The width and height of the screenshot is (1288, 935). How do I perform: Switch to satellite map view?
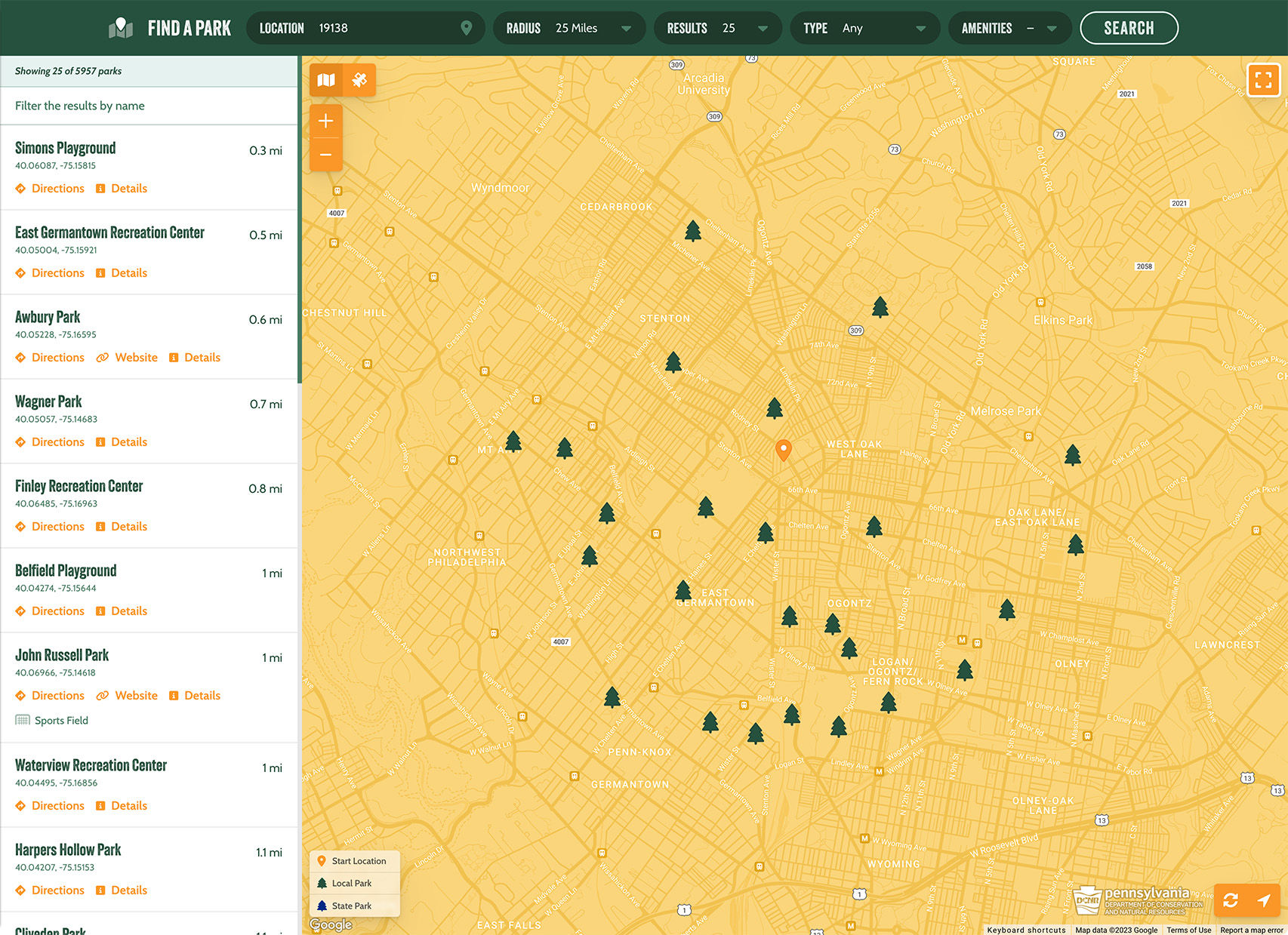click(359, 80)
